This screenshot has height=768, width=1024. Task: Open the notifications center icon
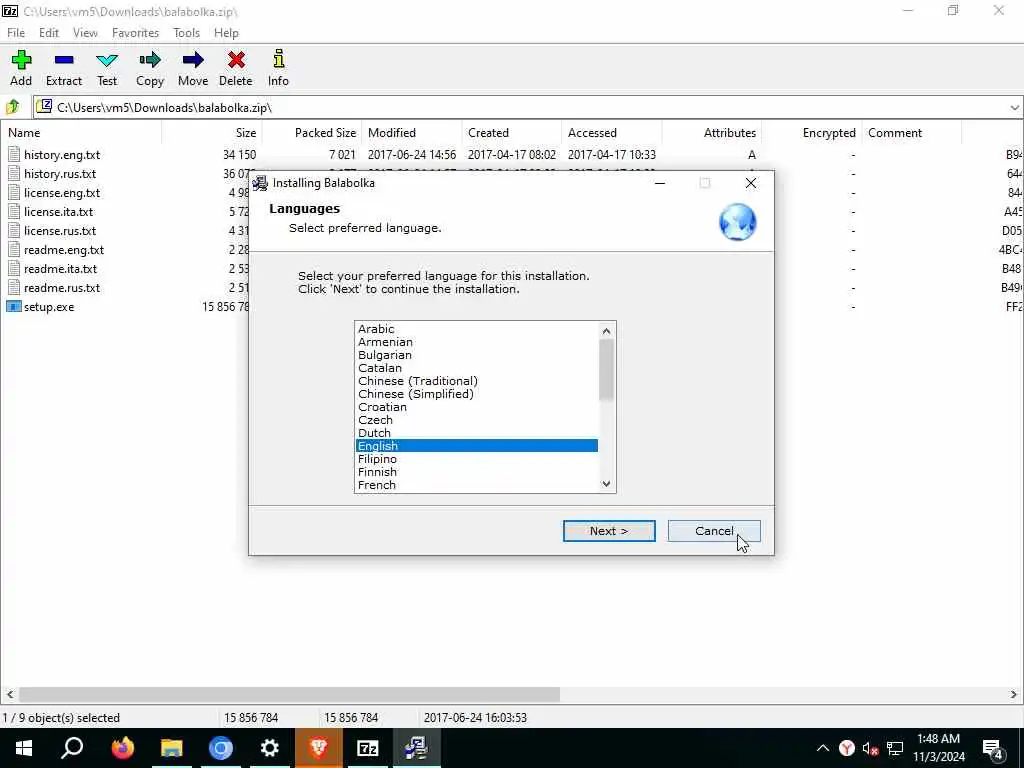993,748
